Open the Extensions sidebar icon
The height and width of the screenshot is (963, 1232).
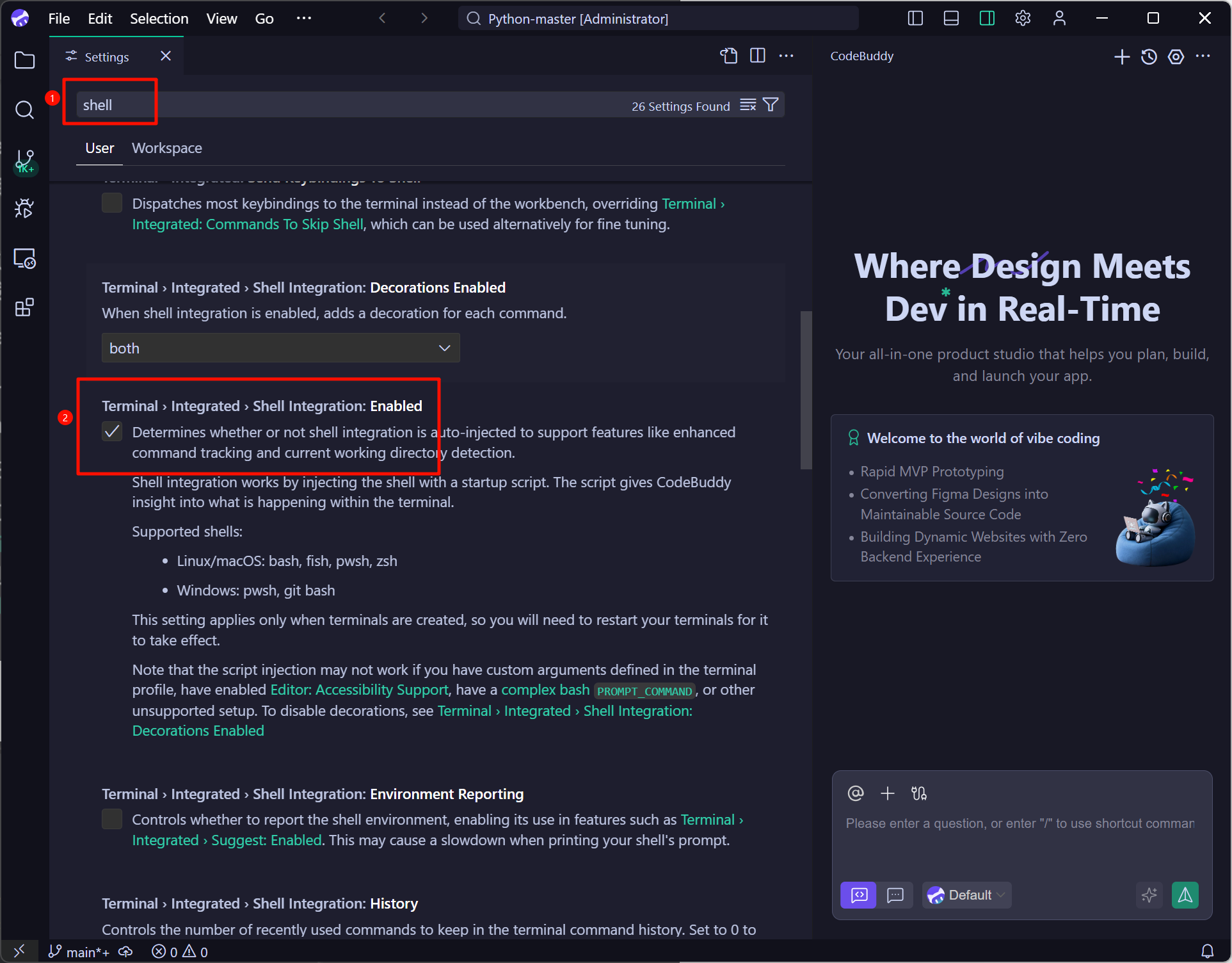[24, 308]
